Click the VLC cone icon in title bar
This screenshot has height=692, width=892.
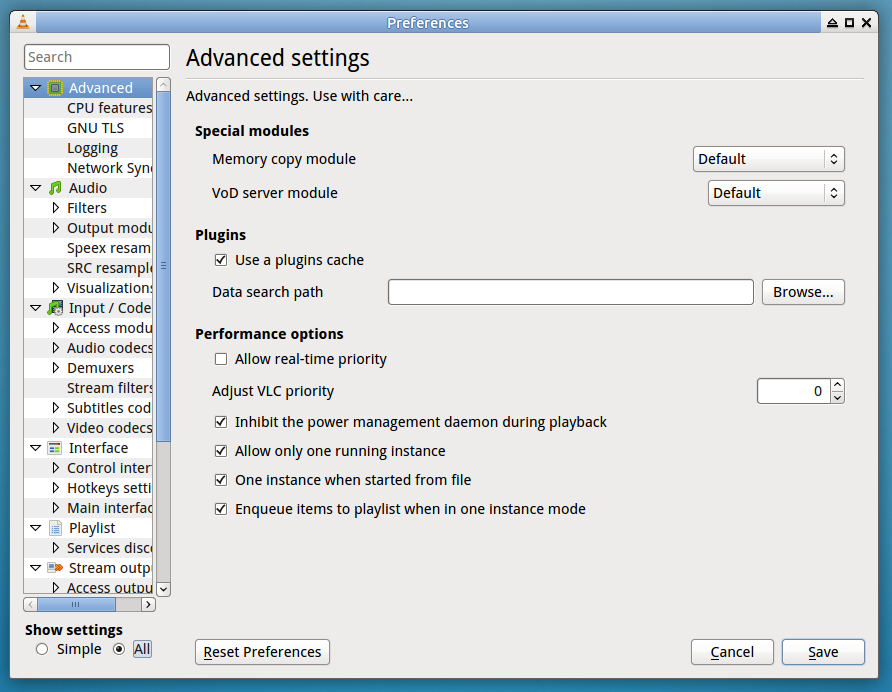point(23,22)
